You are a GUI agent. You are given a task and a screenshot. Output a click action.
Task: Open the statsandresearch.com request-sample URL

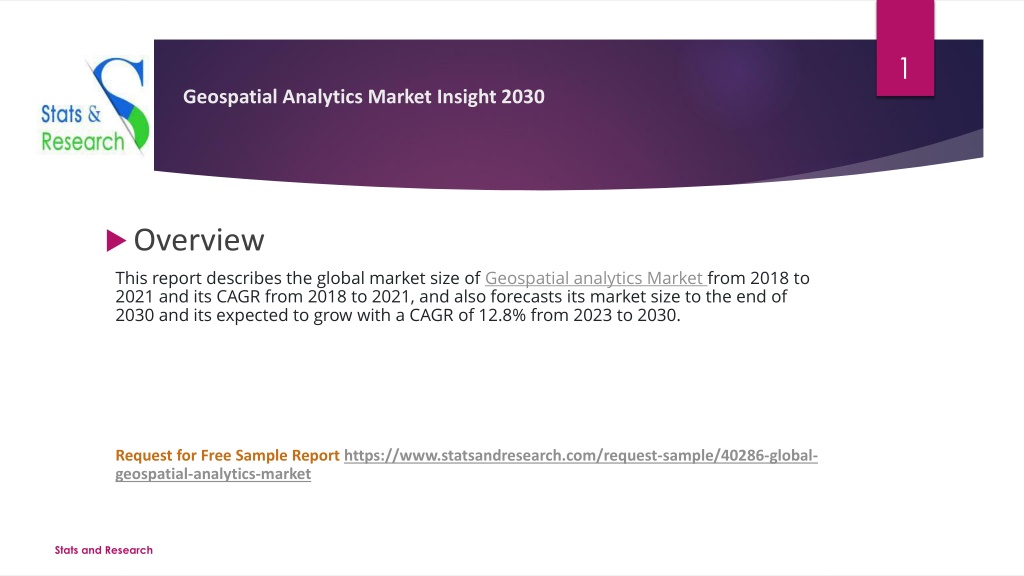(581, 455)
